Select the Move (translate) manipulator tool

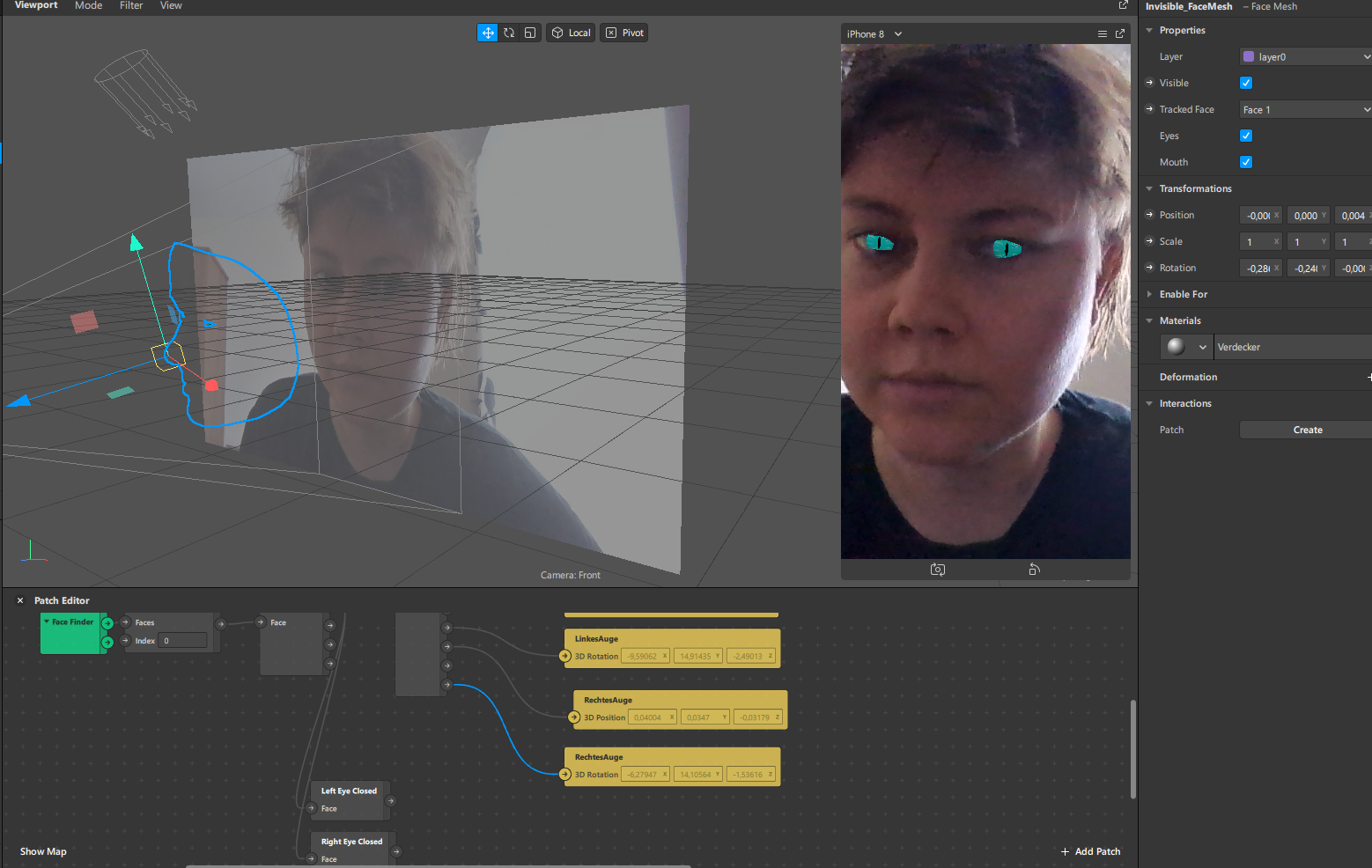[487, 33]
